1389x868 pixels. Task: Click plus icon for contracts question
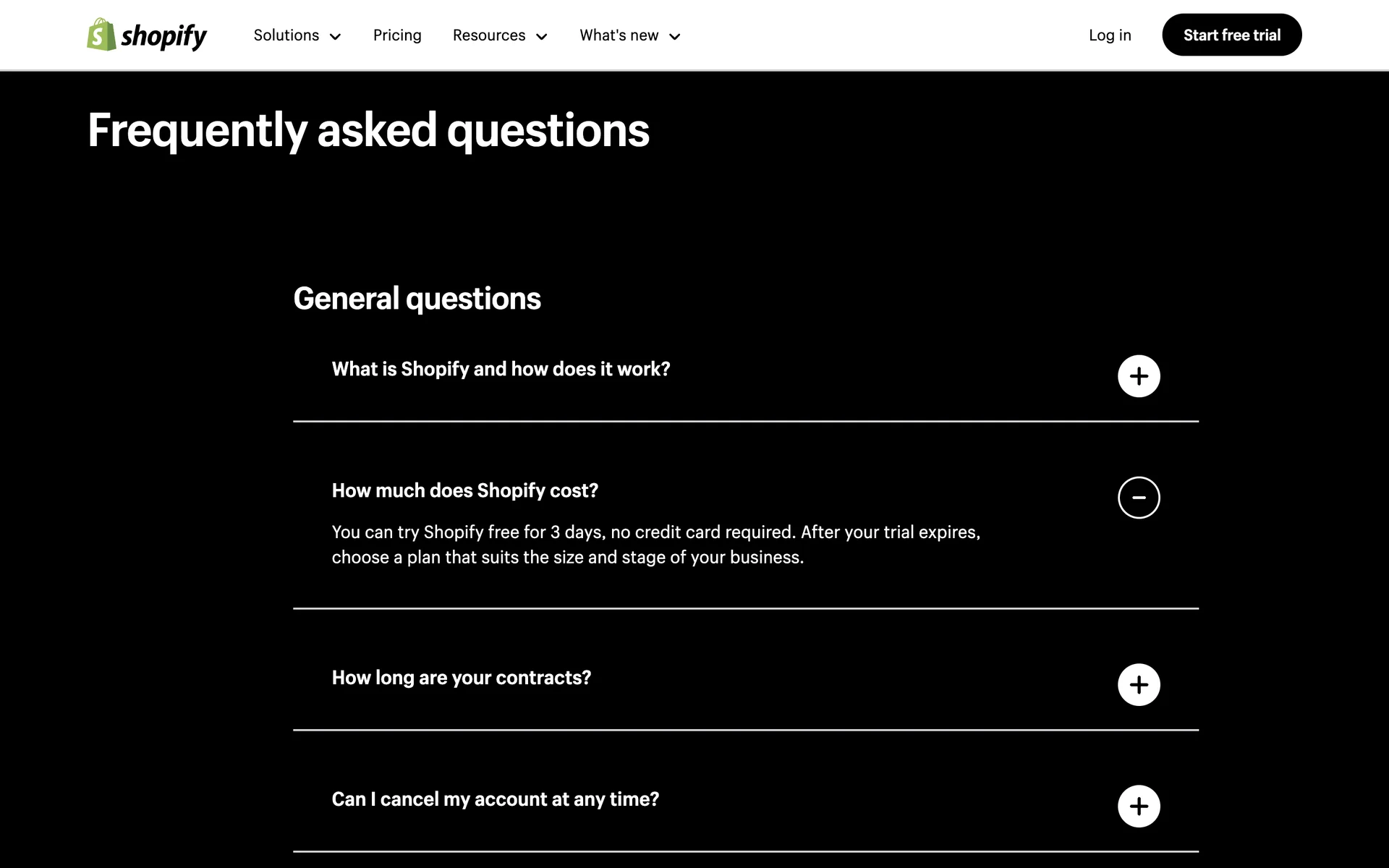1139,685
